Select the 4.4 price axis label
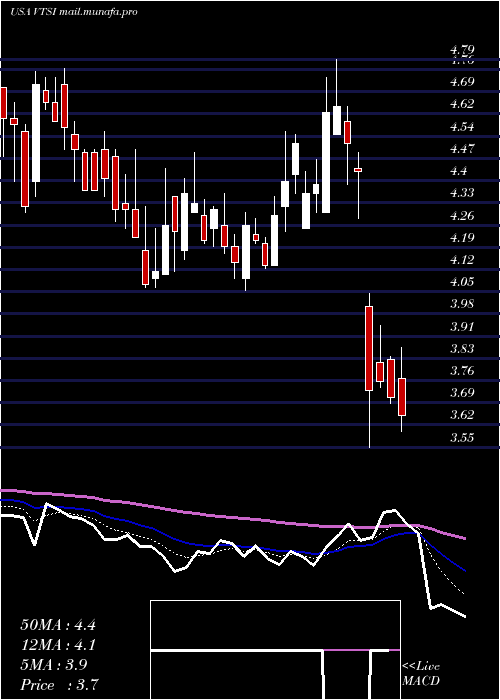 [x=458, y=171]
